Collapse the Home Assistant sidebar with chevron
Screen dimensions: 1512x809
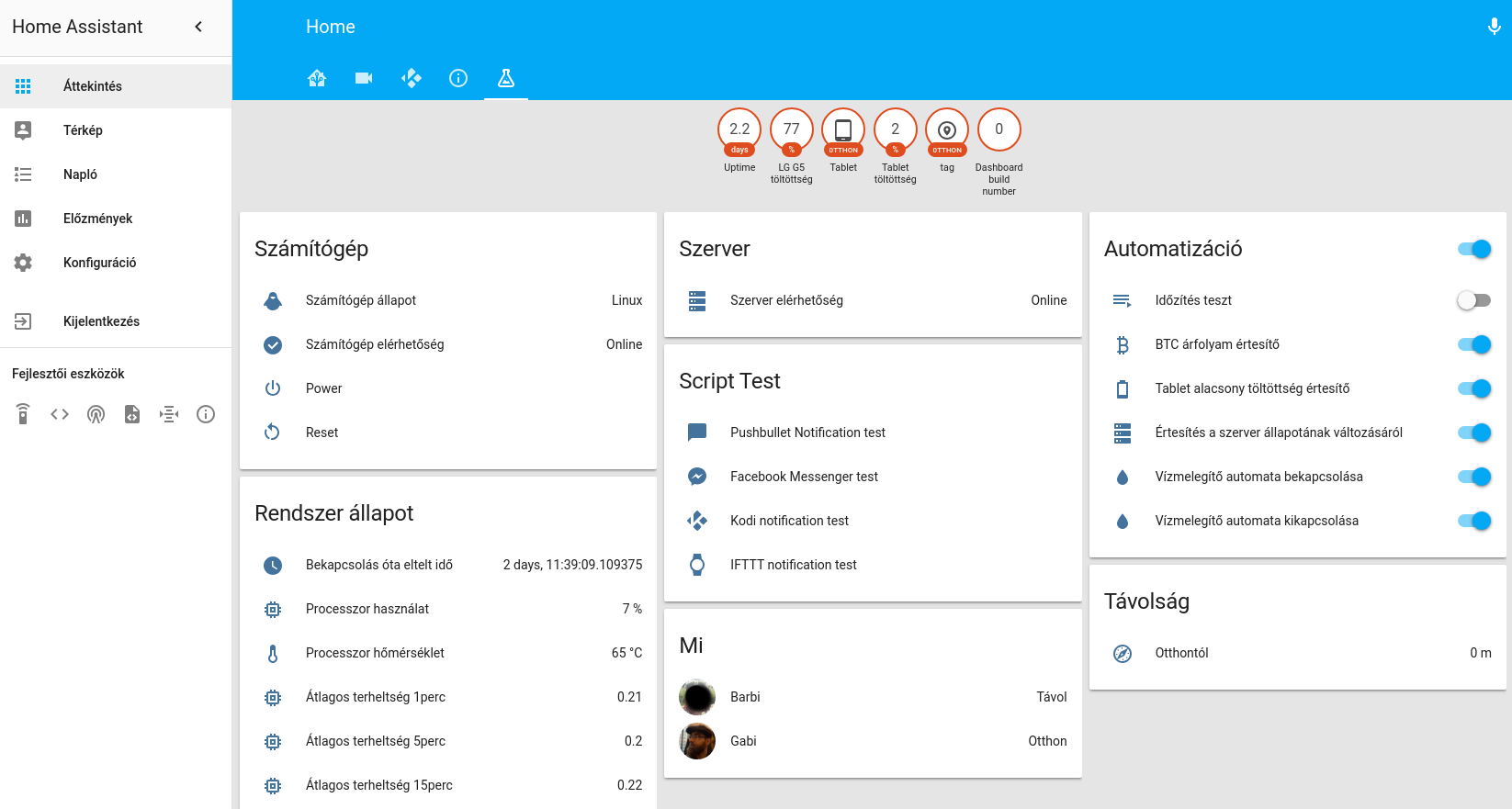click(x=198, y=27)
